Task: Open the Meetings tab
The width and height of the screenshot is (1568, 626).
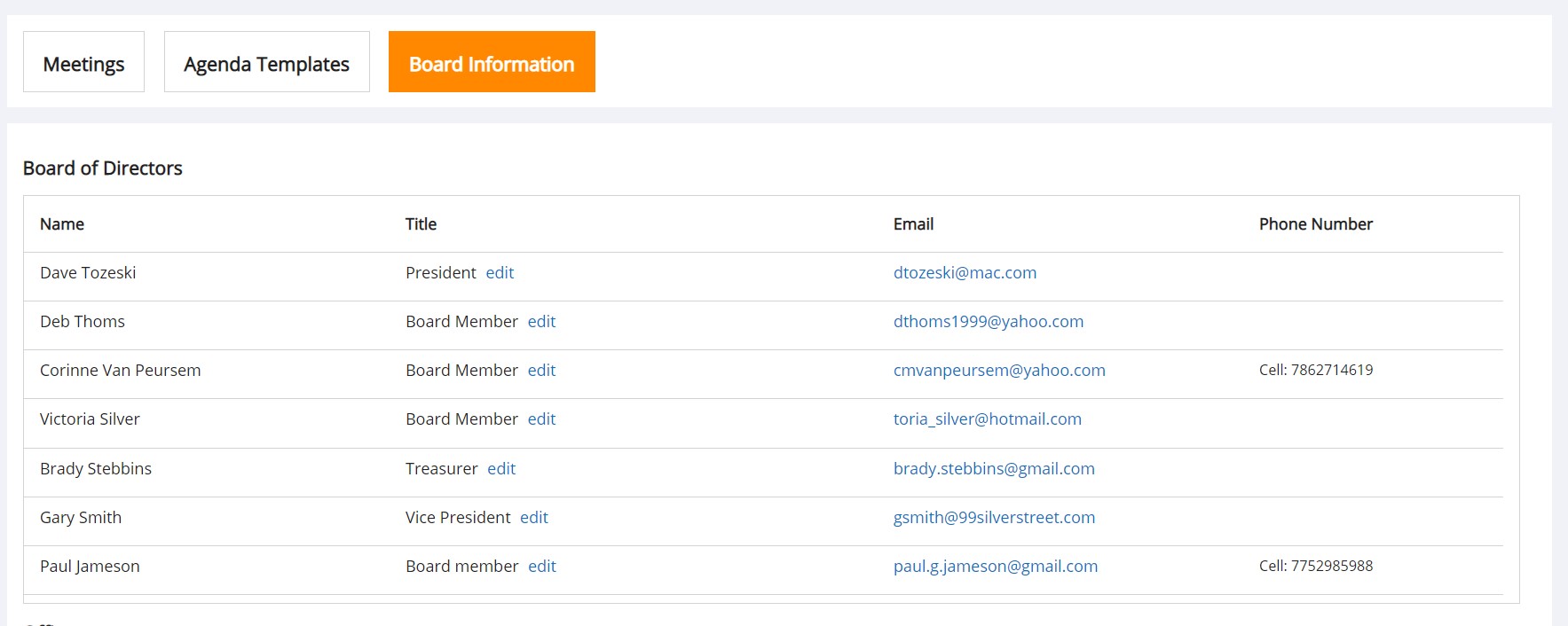Action: (83, 62)
